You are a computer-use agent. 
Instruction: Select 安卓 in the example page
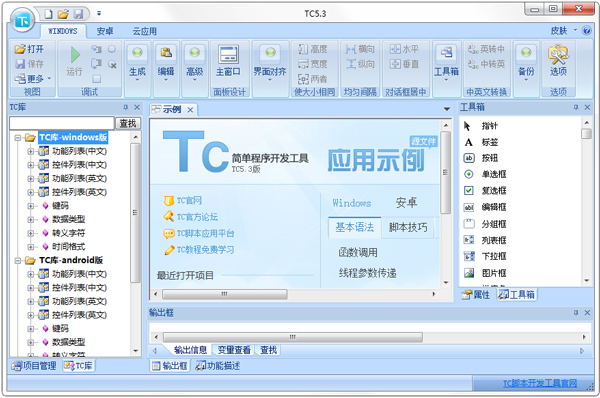(x=406, y=202)
